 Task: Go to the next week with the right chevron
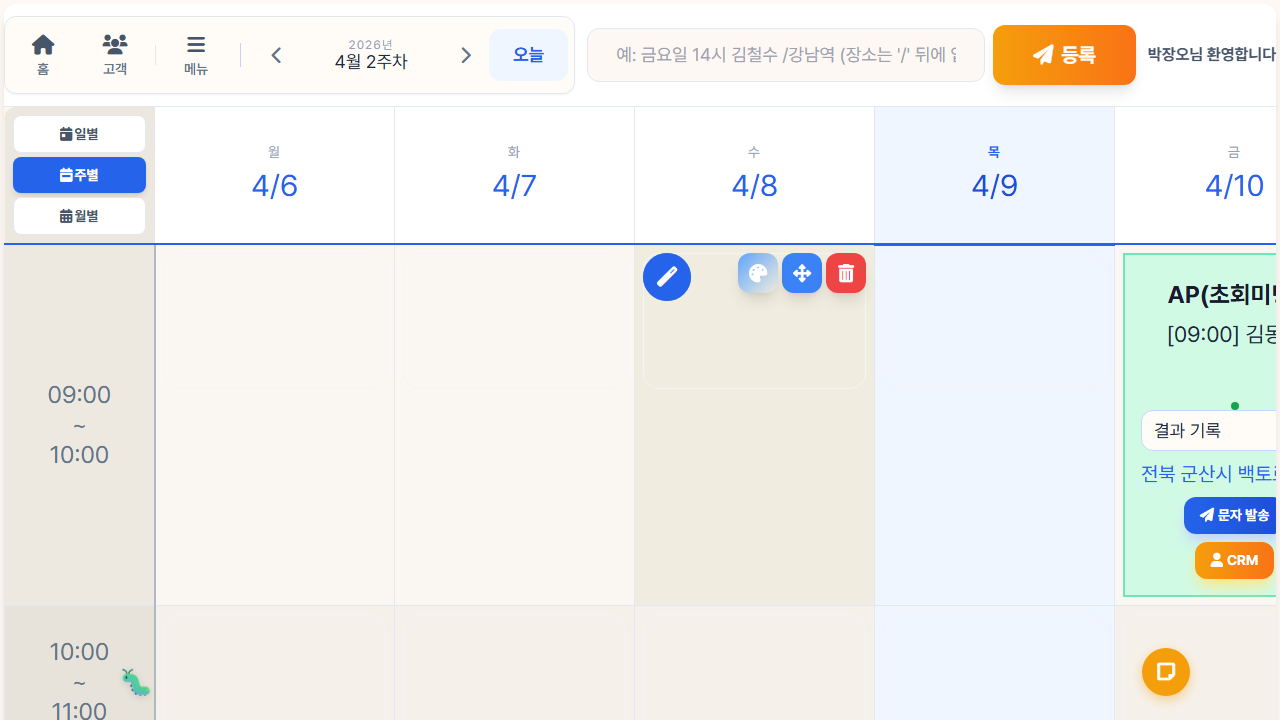coord(466,55)
